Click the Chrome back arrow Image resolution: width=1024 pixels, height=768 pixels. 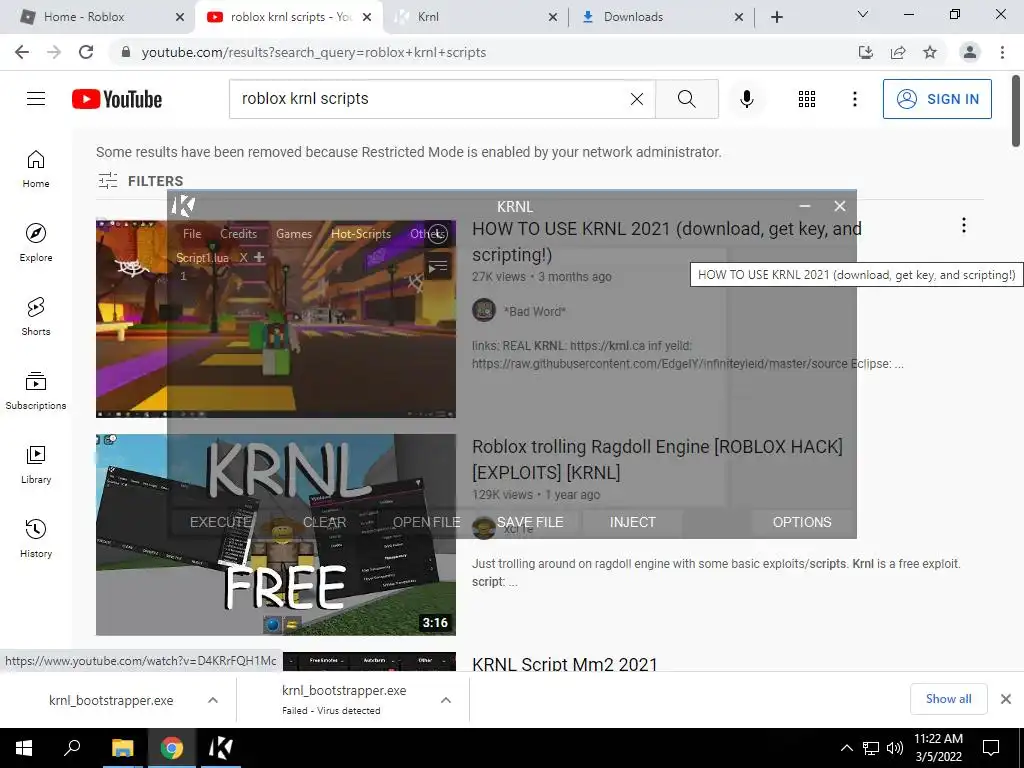point(22,52)
